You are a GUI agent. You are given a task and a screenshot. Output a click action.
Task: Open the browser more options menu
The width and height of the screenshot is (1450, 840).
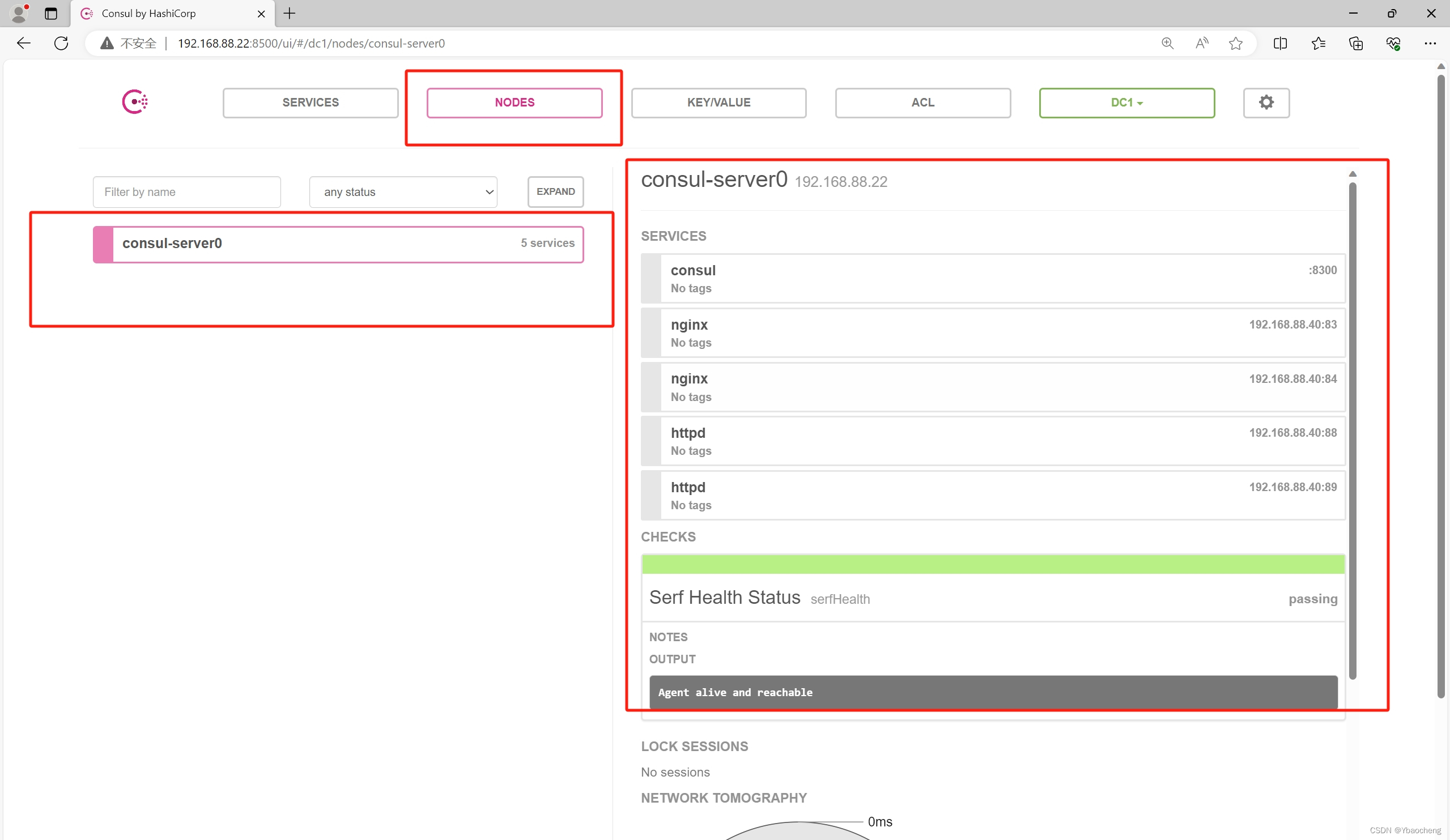pos(1430,43)
